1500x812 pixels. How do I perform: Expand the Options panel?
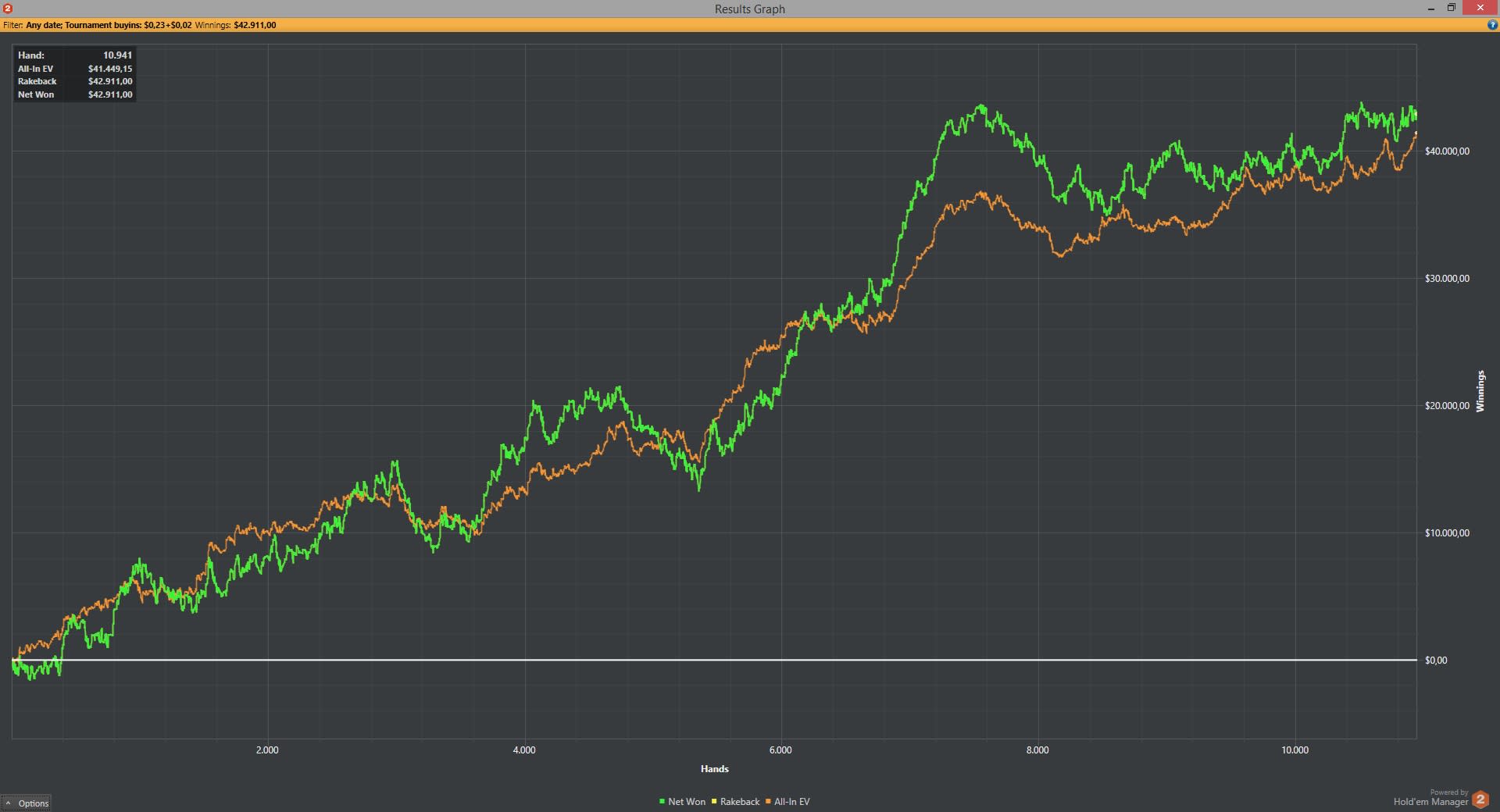point(27,803)
